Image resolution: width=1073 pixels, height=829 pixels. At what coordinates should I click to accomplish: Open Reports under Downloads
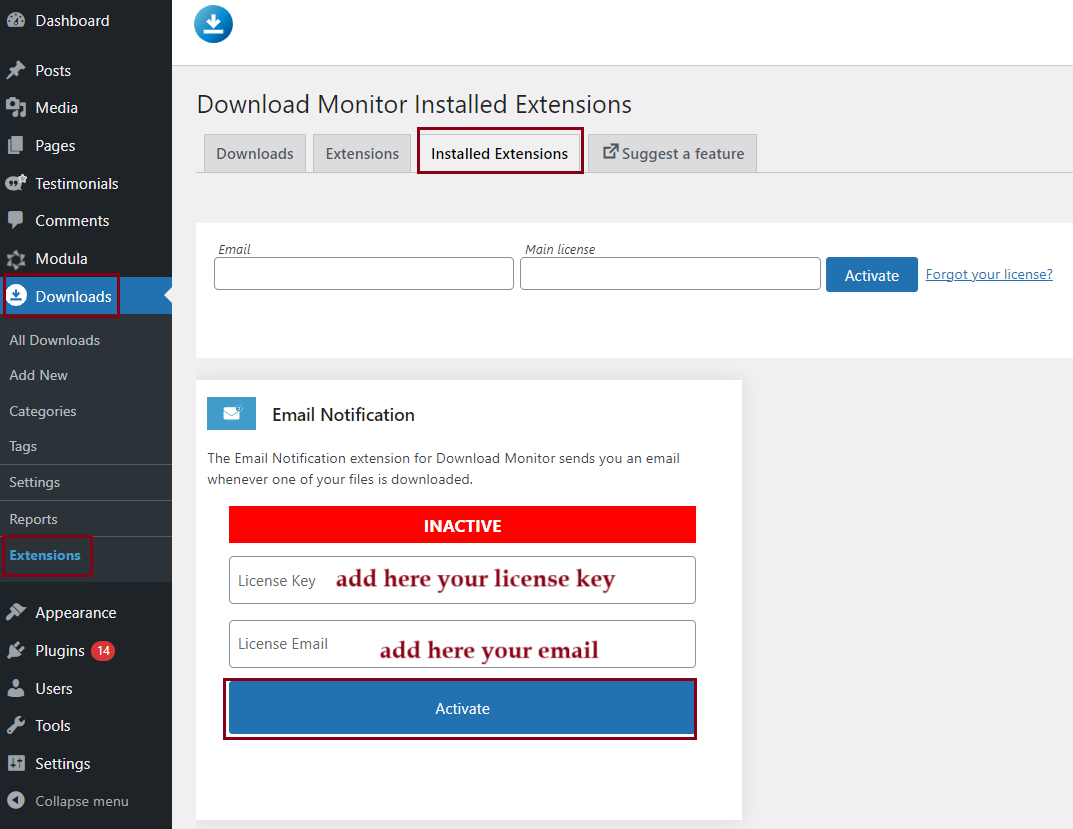click(33, 519)
